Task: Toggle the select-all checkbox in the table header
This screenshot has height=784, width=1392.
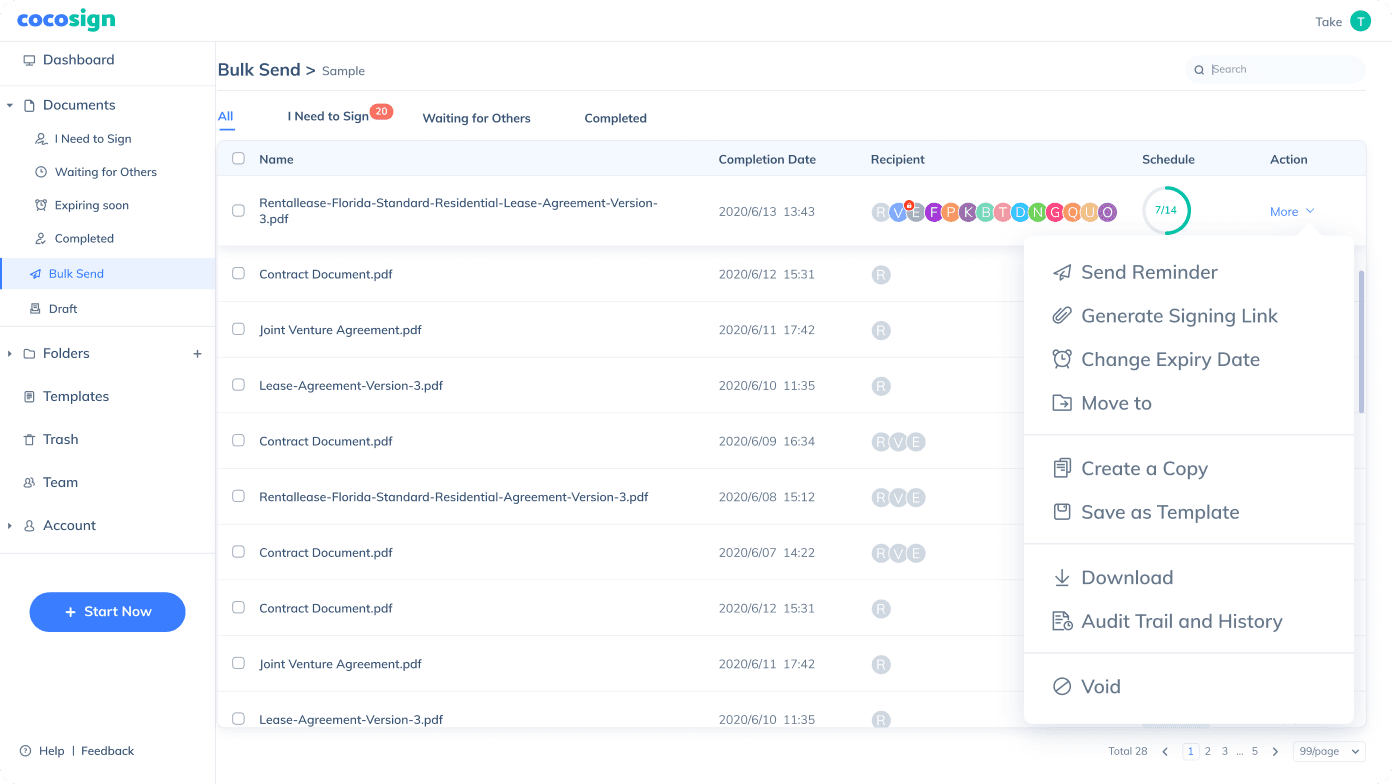Action: (238, 158)
